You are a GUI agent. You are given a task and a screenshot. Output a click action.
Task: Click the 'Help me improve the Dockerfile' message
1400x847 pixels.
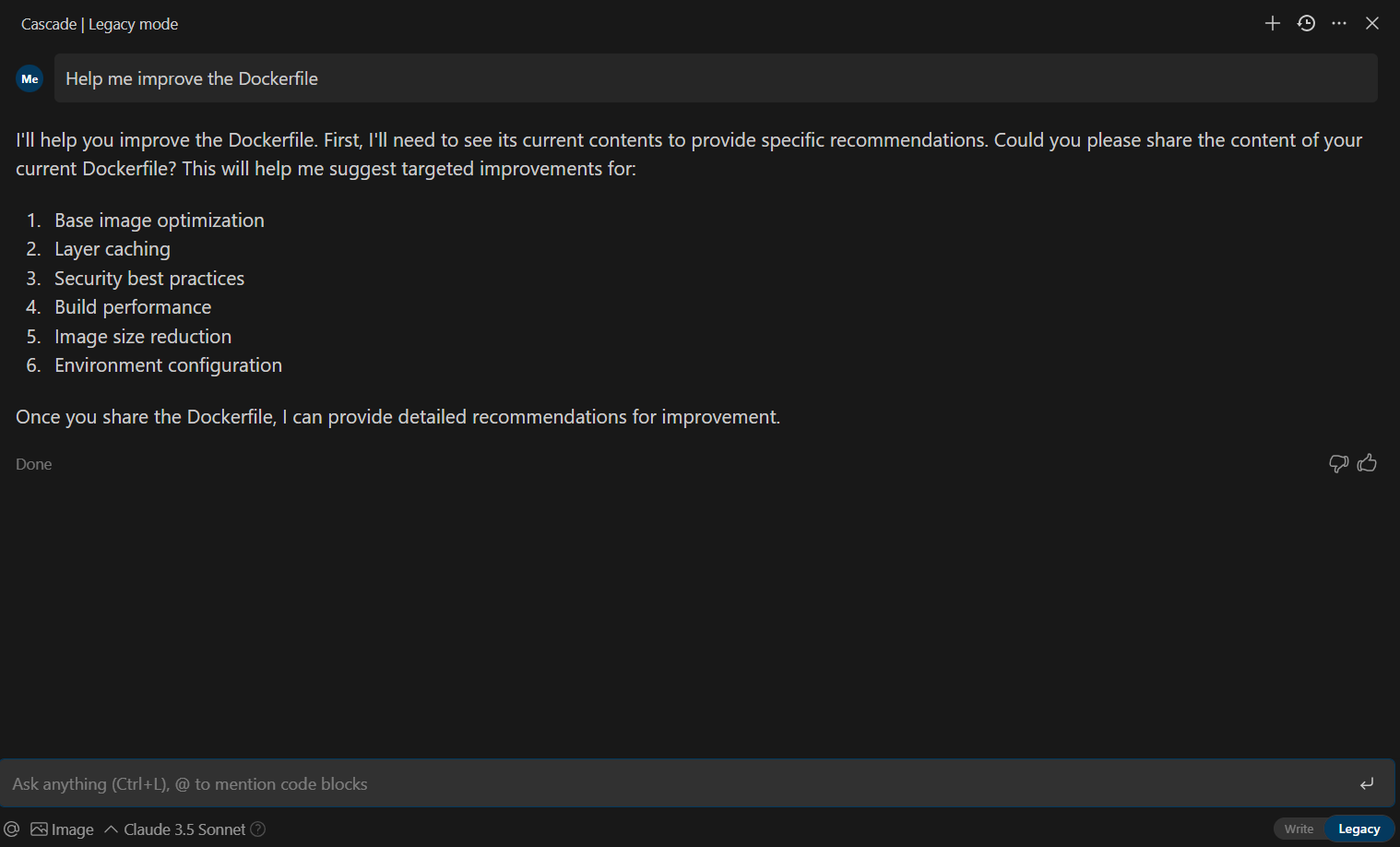point(192,78)
